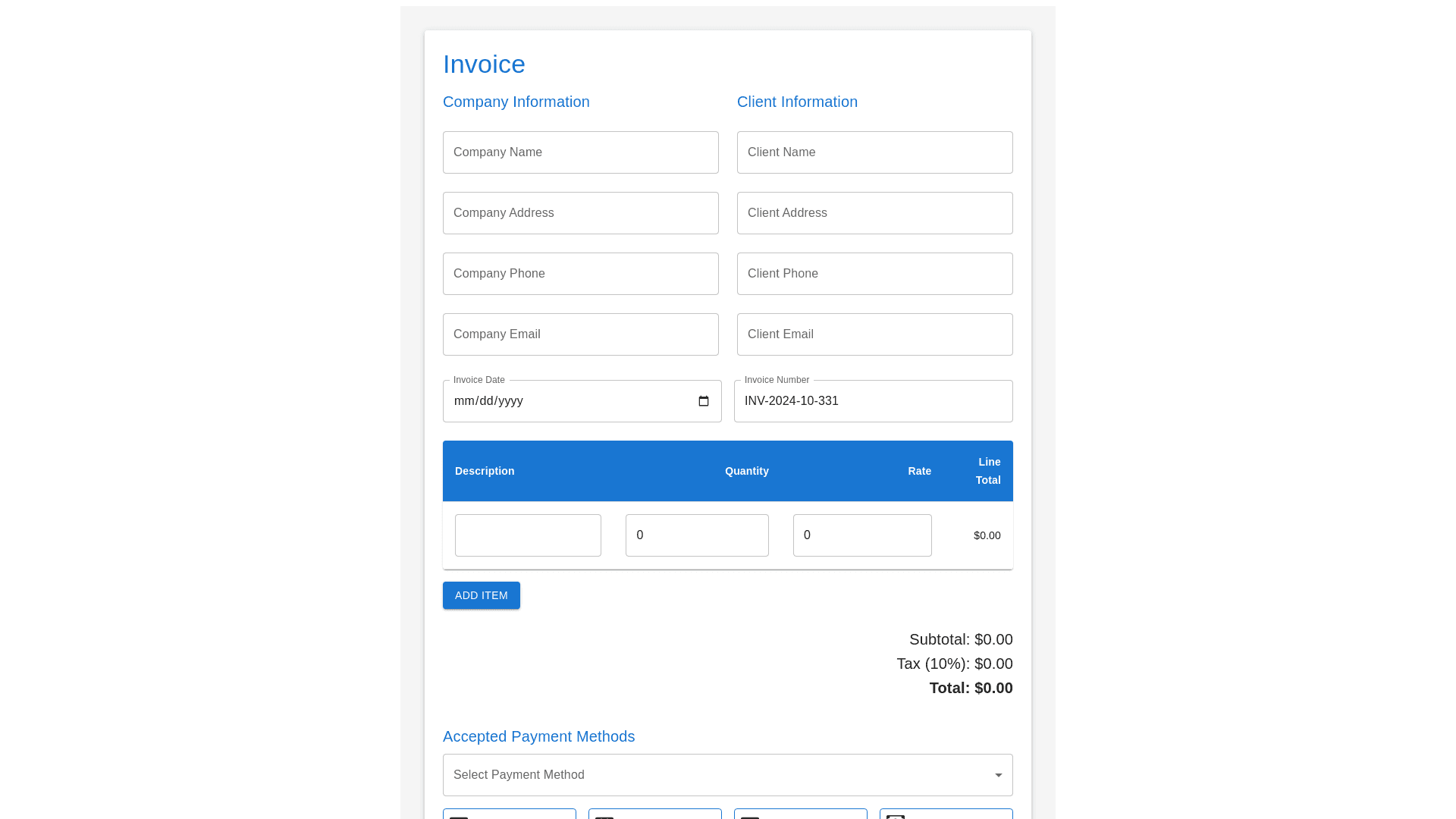
Task: Click the Description column header
Action: pos(485,471)
